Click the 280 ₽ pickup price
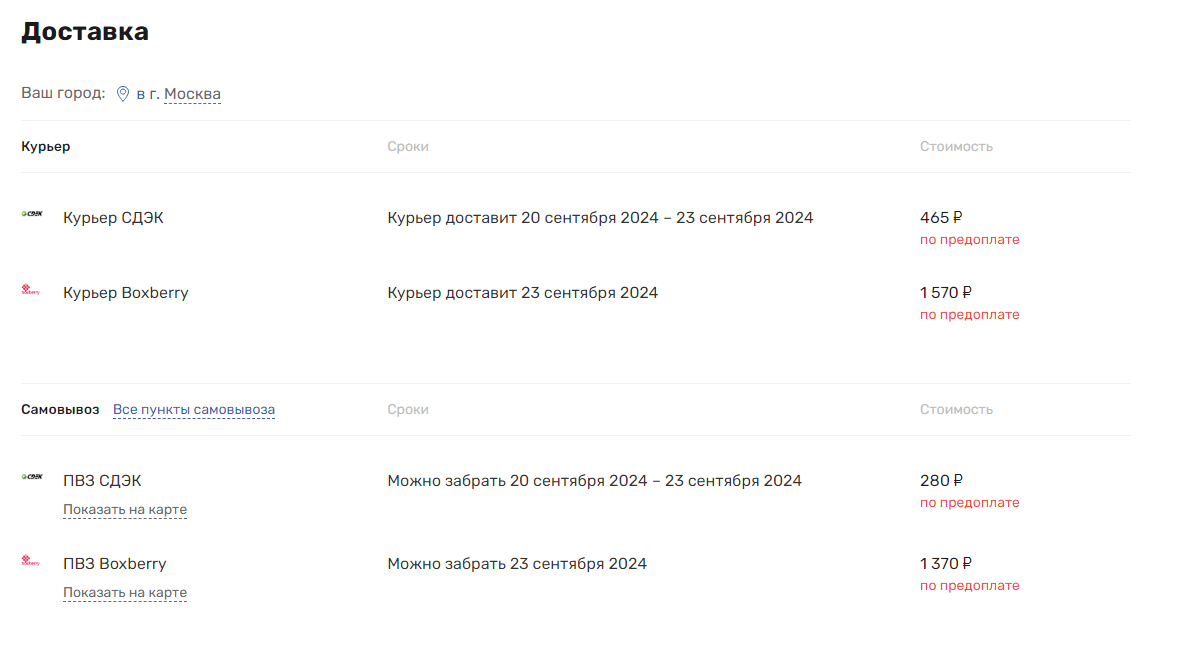The image size is (1180, 657). (x=941, y=480)
